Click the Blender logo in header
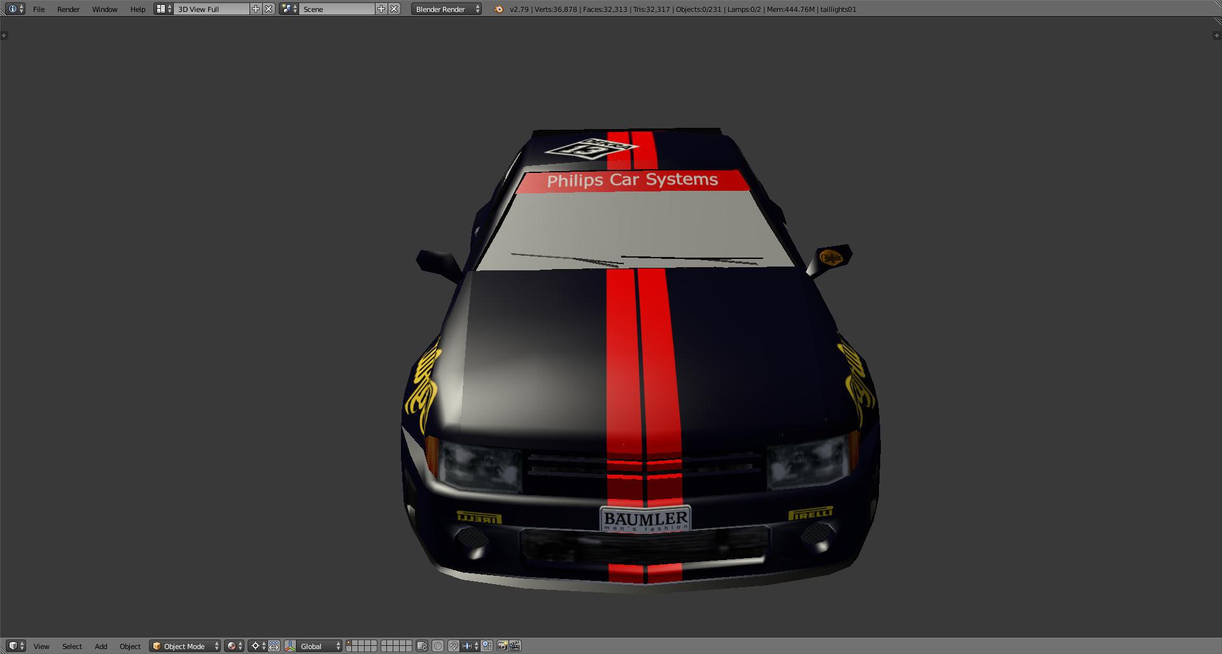 click(499, 9)
